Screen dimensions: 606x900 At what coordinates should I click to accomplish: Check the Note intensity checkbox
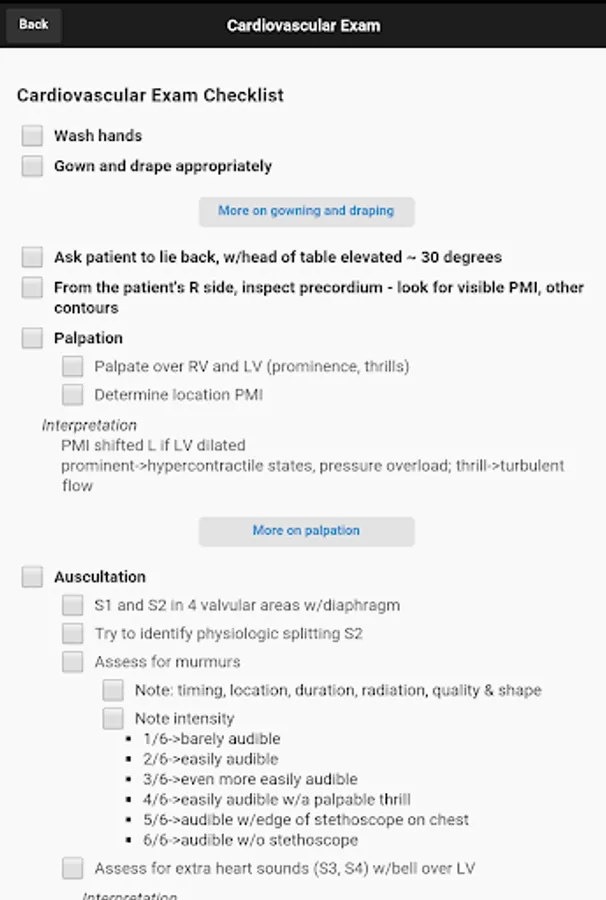point(113,718)
